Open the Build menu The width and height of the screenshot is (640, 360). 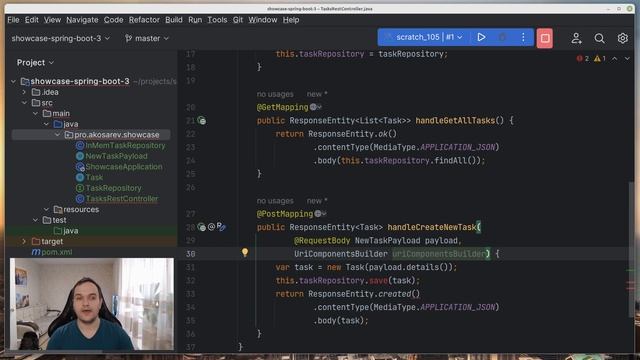(x=174, y=20)
